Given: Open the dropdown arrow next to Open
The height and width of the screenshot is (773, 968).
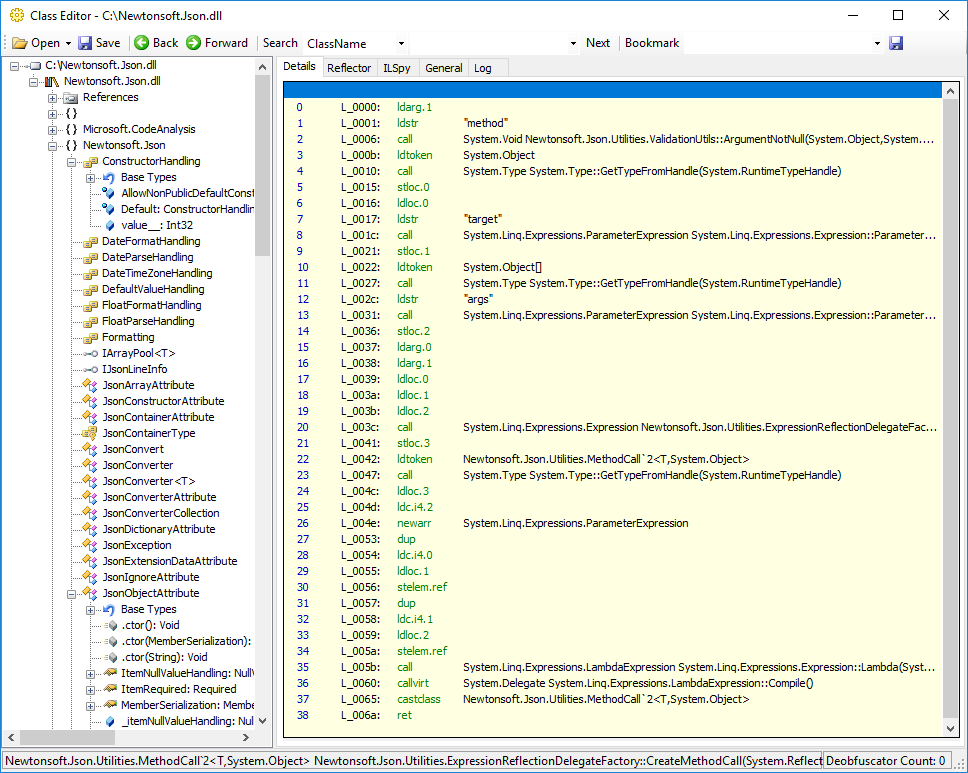Looking at the screenshot, I should click(x=68, y=44).
